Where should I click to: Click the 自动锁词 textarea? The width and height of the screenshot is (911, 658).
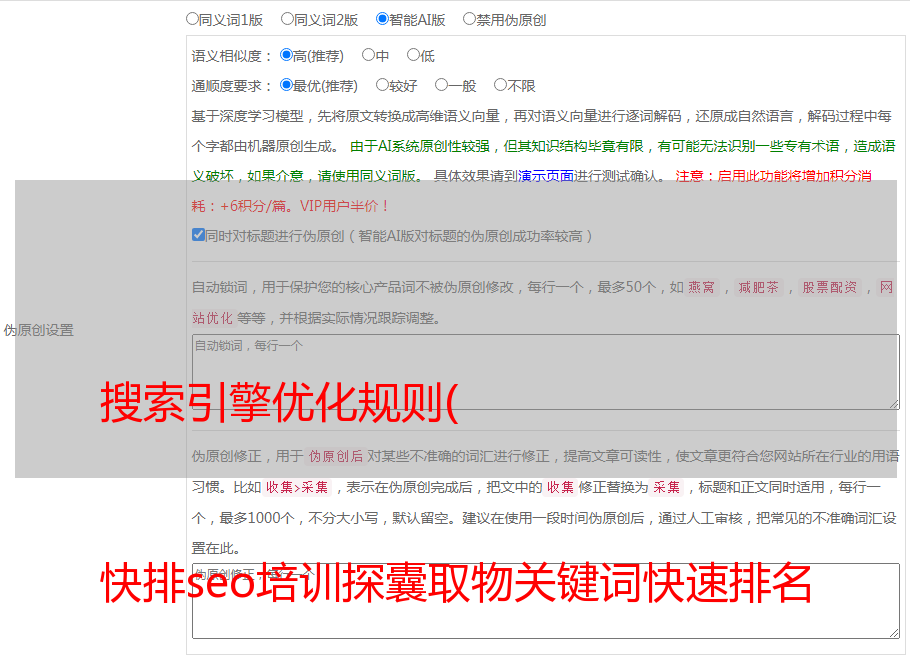(x=546, y=372)
